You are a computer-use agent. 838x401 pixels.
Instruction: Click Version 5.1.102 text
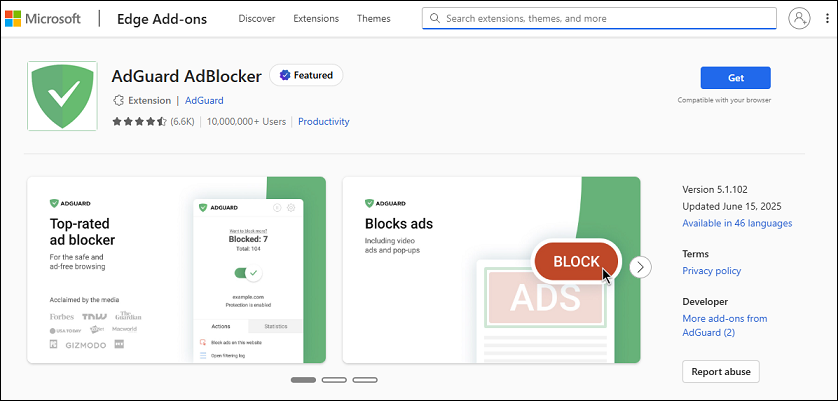(x=715, y=189)
